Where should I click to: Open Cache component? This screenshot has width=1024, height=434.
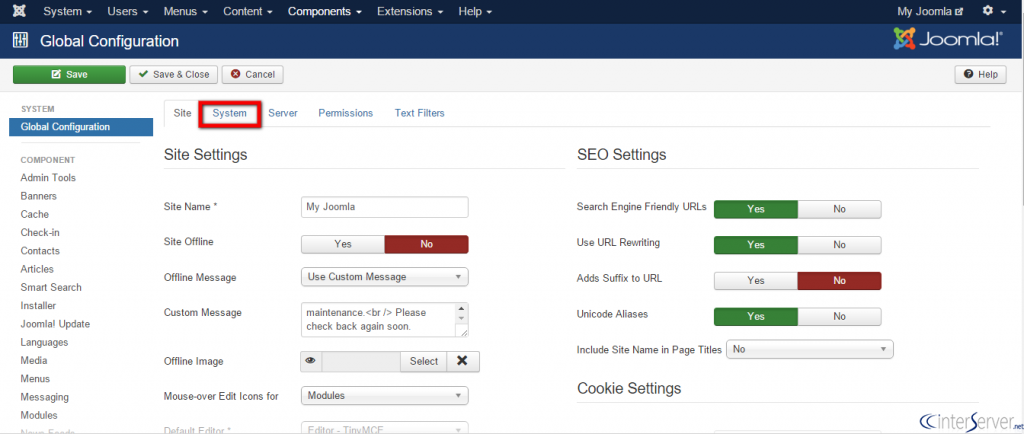(35, 214)
